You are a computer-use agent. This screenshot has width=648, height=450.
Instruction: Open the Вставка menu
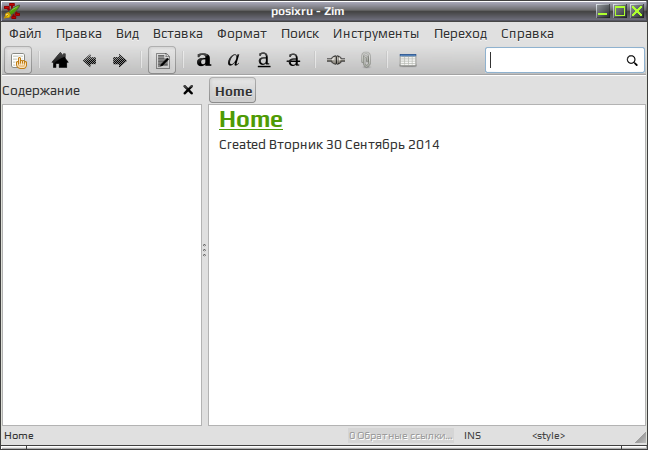(x=178, y=34)
